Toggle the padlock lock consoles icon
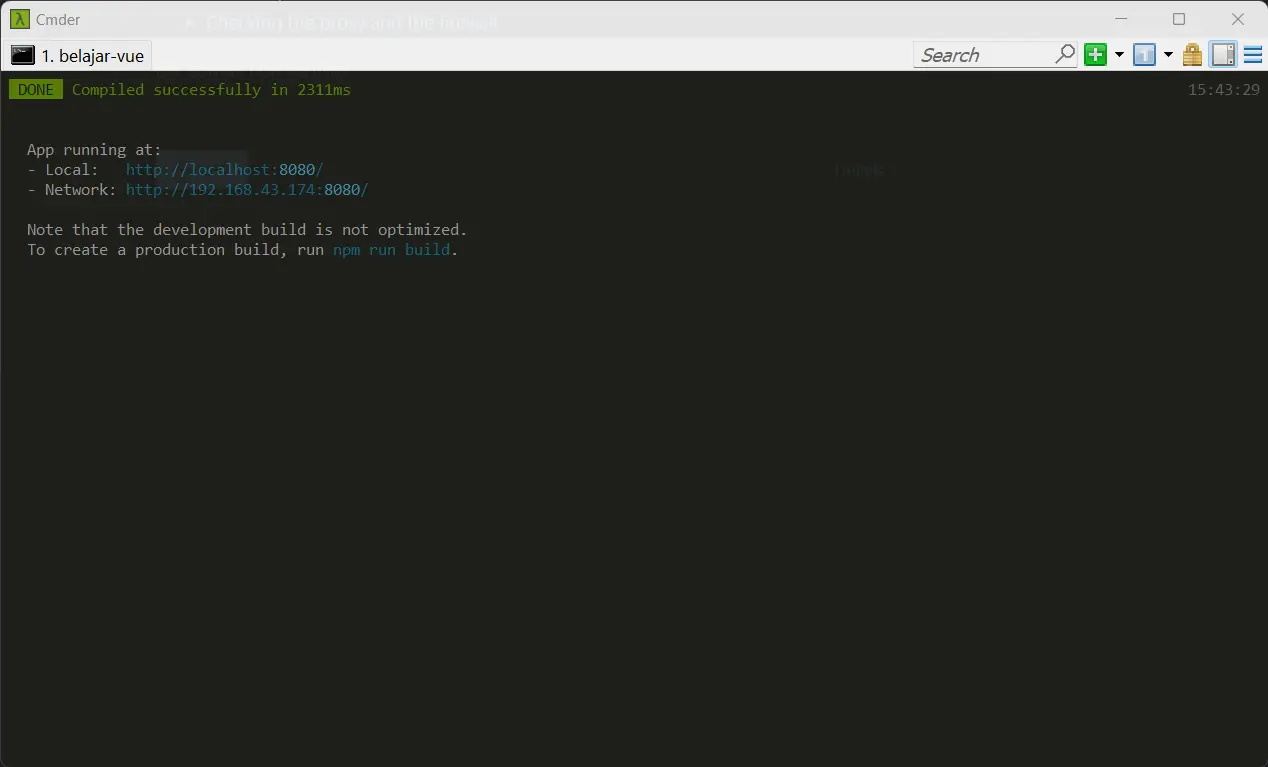The height and width of the screenshot is (767, 1268). (1192, 55)
